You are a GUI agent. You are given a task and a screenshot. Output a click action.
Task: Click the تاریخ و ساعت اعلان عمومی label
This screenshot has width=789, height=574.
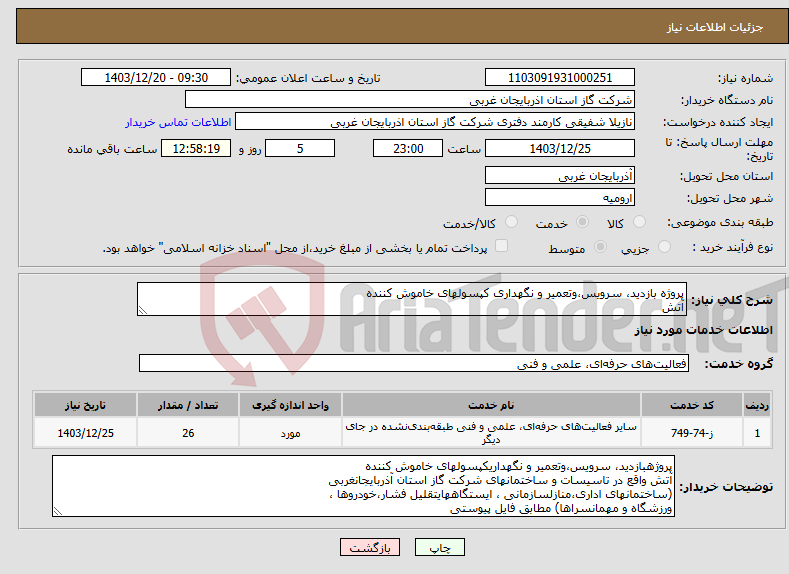(x=308, y=78)
